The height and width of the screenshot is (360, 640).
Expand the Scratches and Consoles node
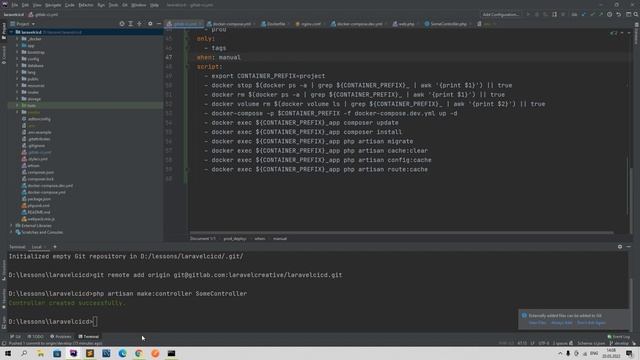[x=11, y=232]
